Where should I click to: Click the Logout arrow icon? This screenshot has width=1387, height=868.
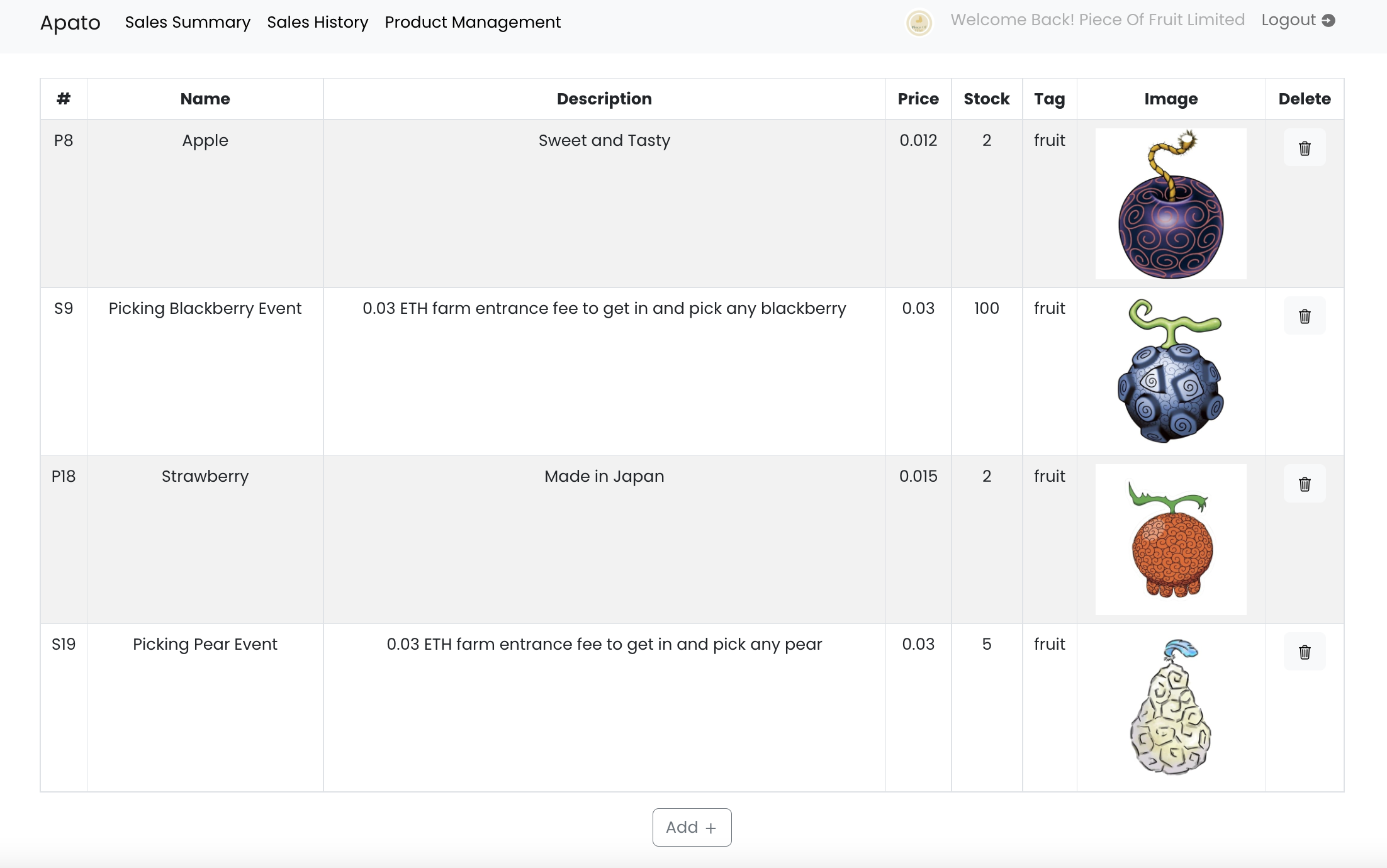click(x=1328, y=19)
